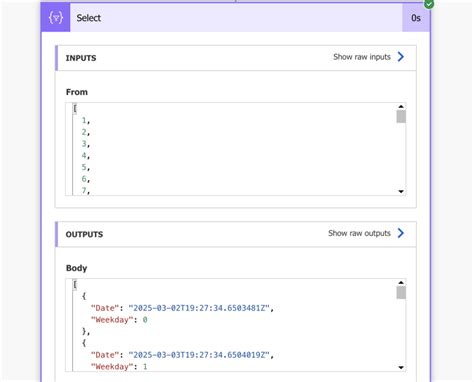Image resolution: width=474 pixels, height=382 pixels.
Task: Click the 0s duration label
Action: point(416,18)
